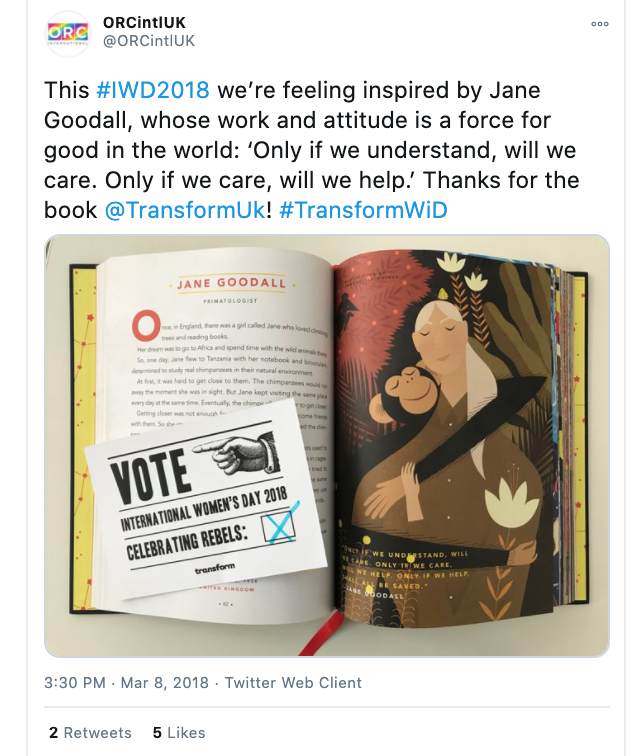The width and height of the screenshot is (632, 756).
Task: Open the ORC International profile avatar
Action: point(68,33)
